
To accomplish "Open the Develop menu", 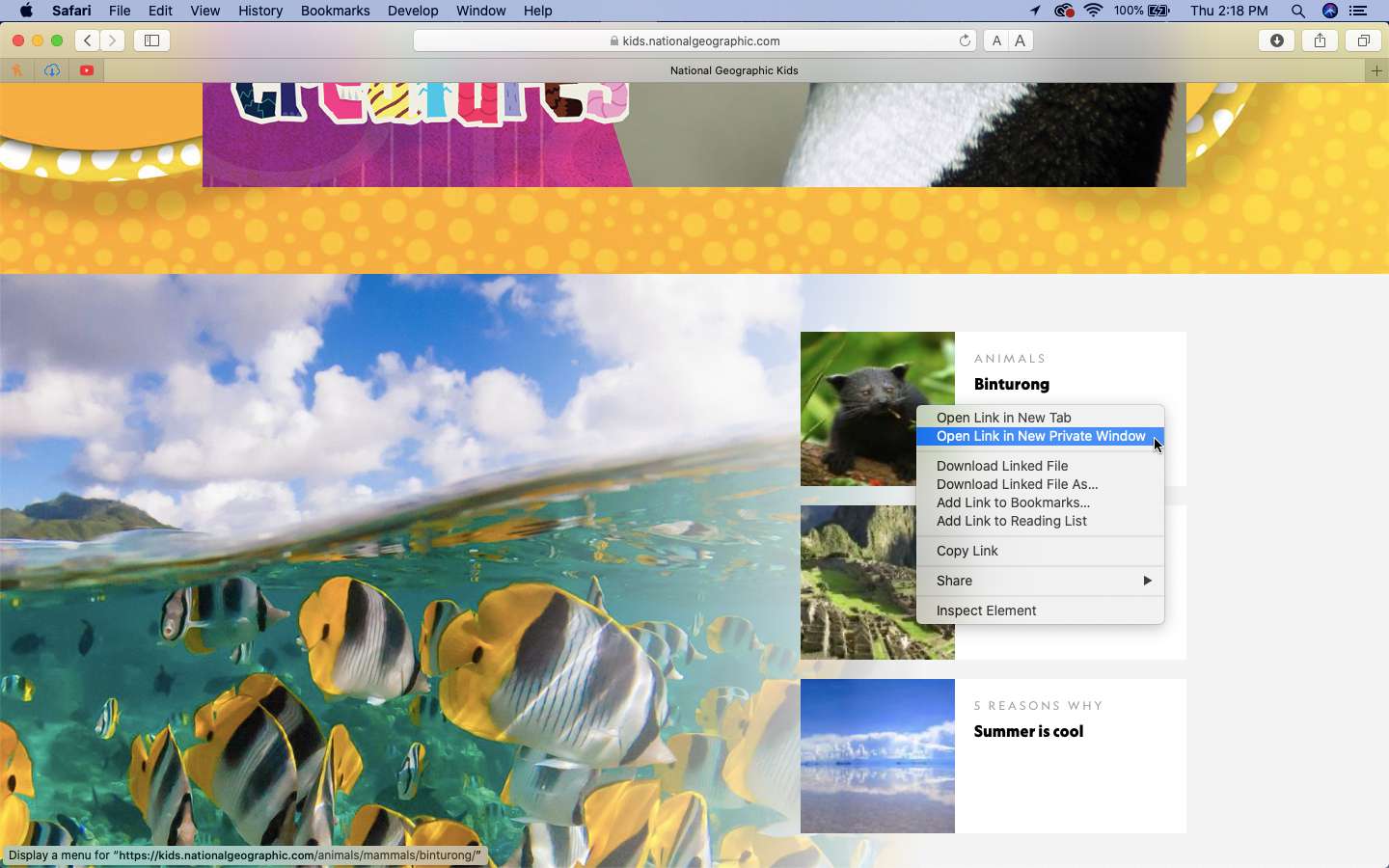I will tap(413, 11).
